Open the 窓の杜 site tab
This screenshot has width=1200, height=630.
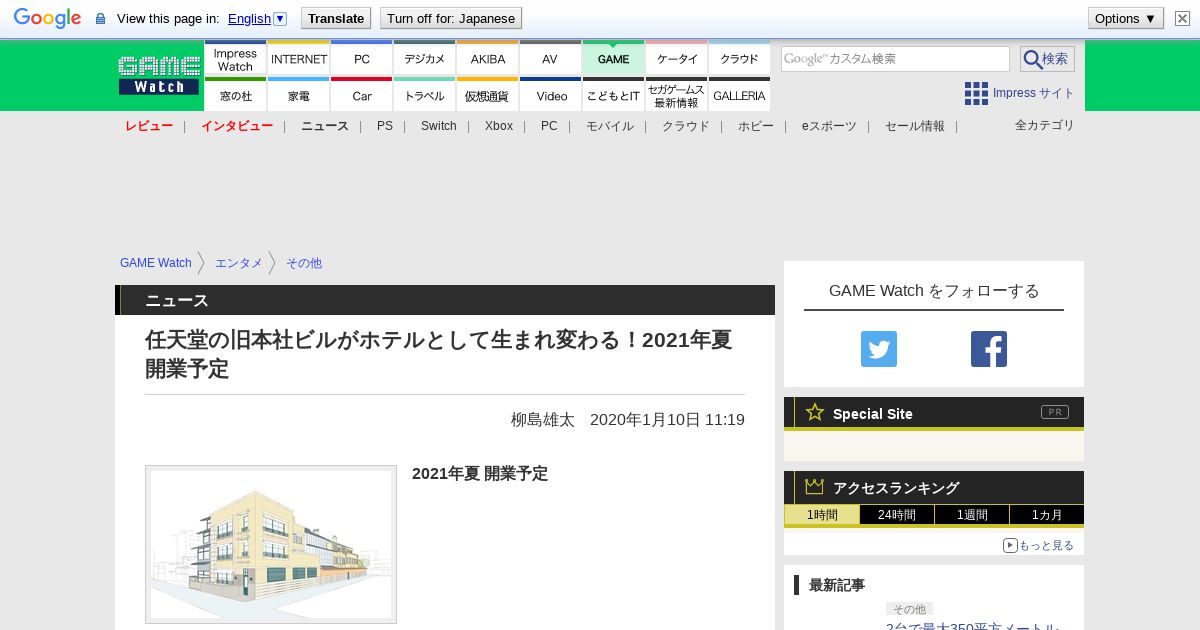[235, 95]
